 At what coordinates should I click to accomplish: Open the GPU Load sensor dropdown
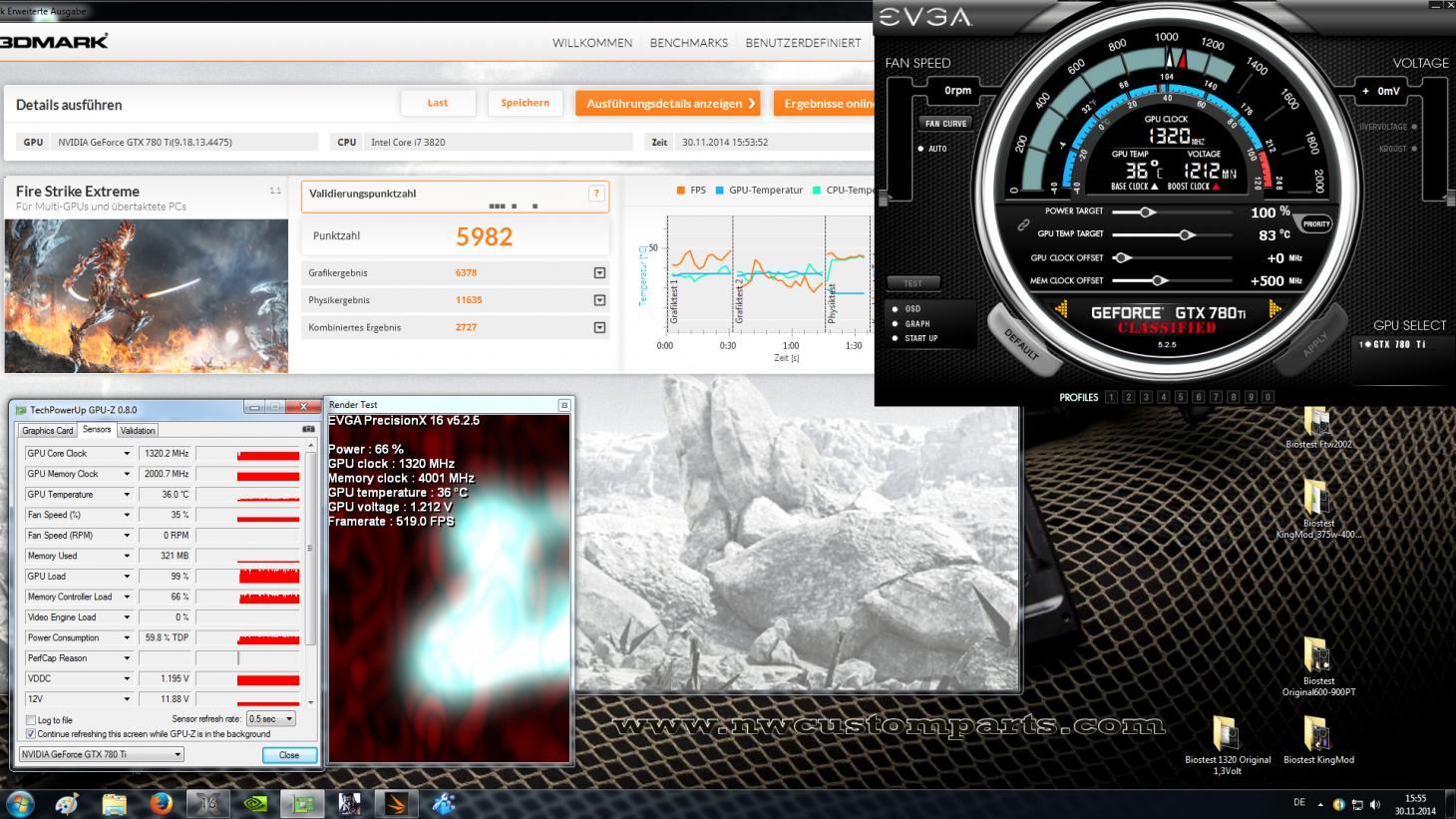127,577
